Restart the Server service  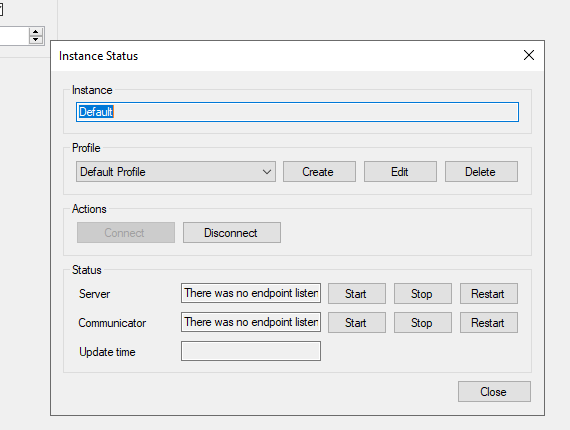point(489,294)
